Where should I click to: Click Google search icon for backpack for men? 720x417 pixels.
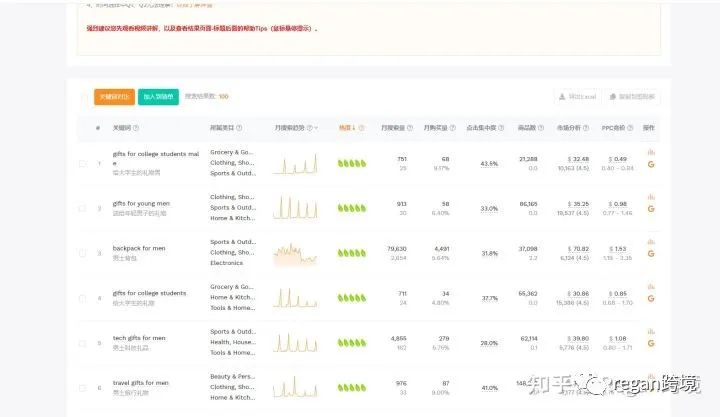(x=651, y=254)
